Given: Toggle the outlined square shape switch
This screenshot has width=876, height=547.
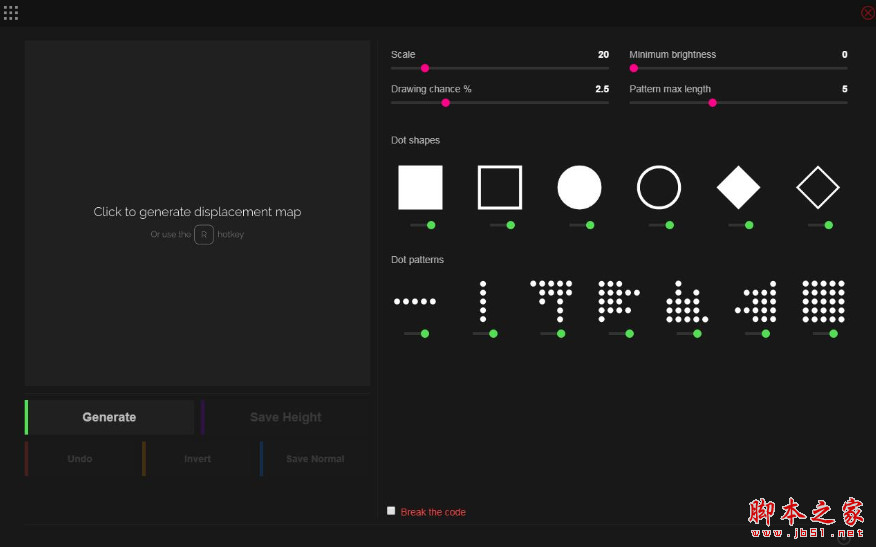Looking at the screenshot, I should [x=502, y=225].
